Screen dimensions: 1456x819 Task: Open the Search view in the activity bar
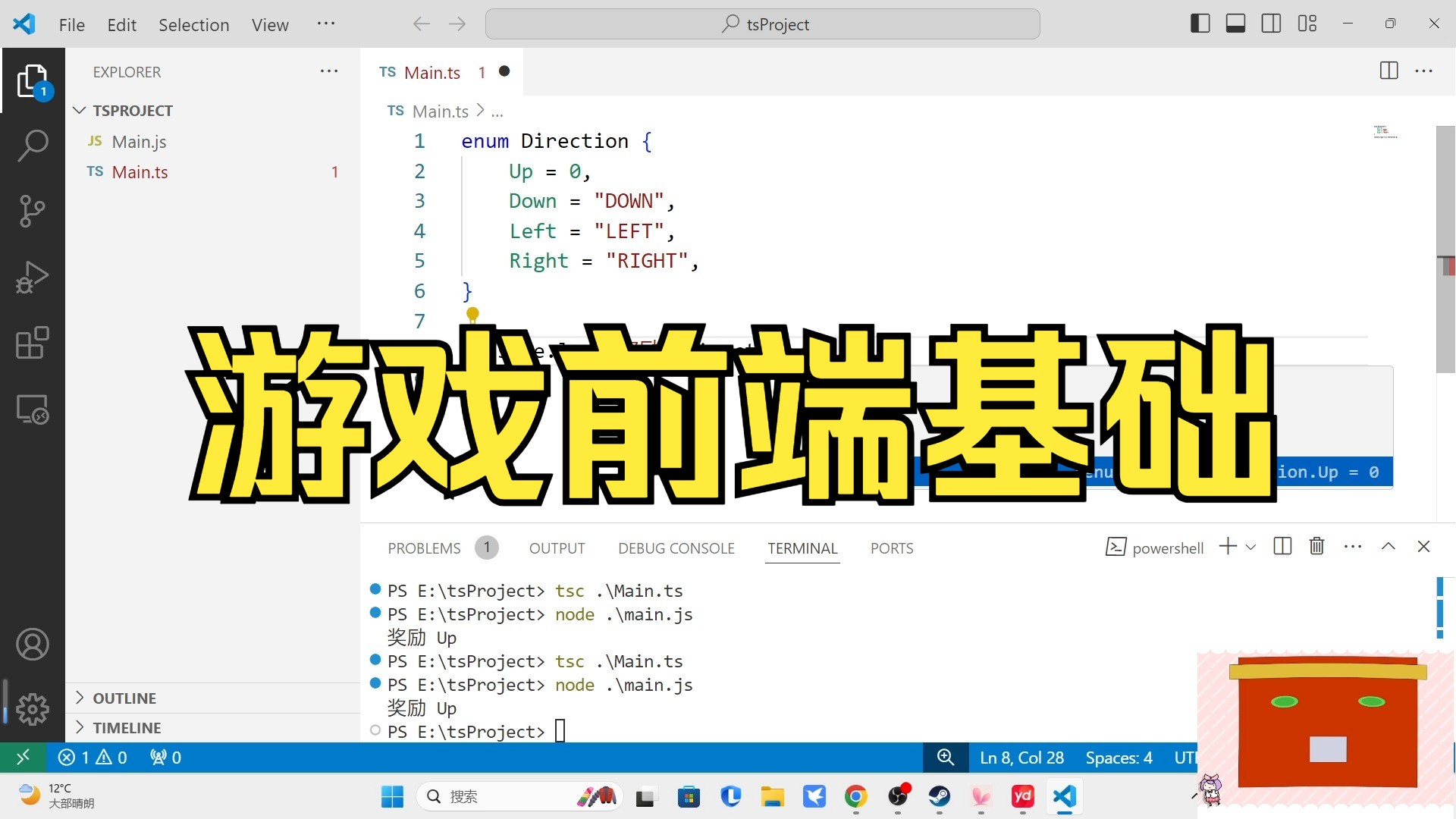tap(33, 146)
